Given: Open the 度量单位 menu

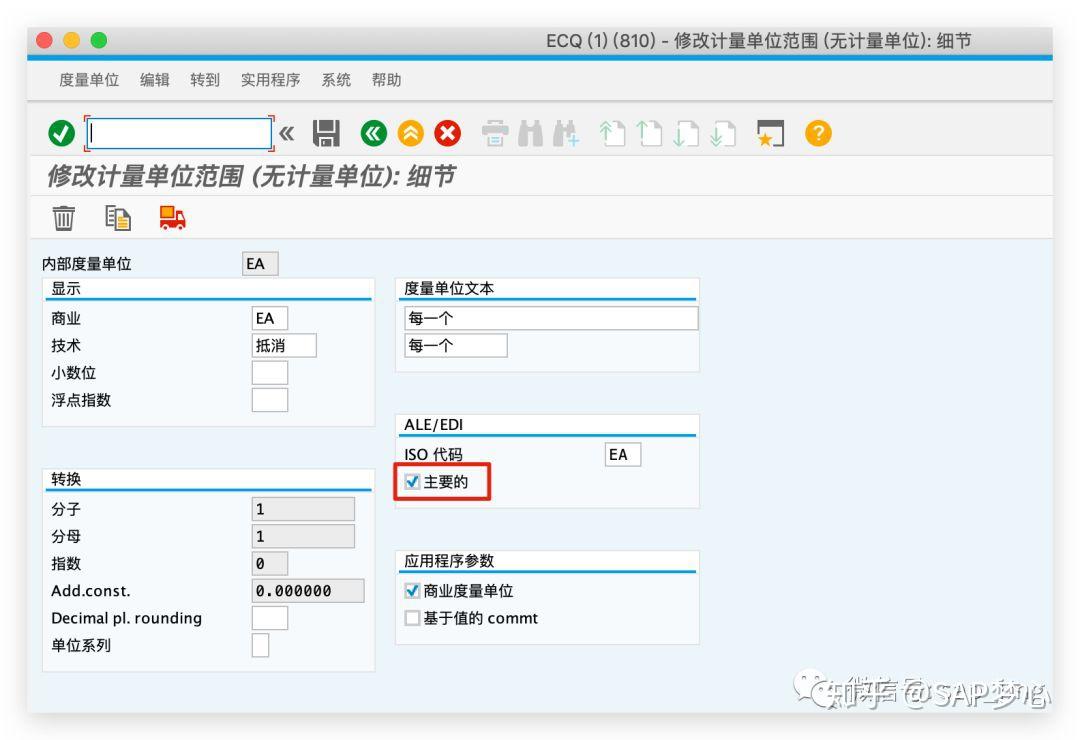Looking at the screenshot, I should [89, 80].
